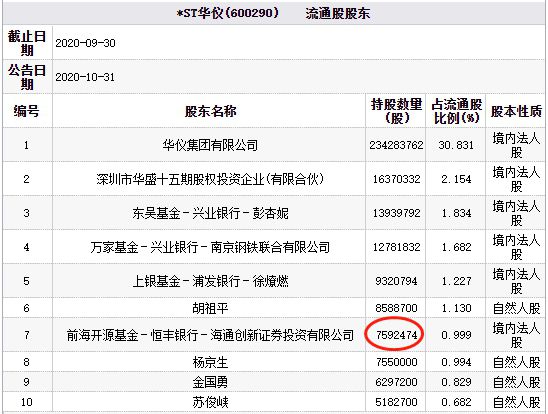Select the ratio 2.154
Screen dimensions: 548x414
tap(456, 179)
